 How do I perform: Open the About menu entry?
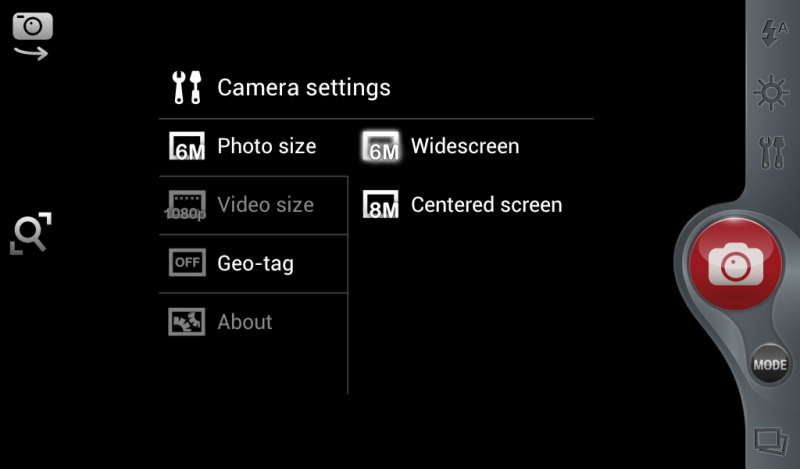[253, 322]
